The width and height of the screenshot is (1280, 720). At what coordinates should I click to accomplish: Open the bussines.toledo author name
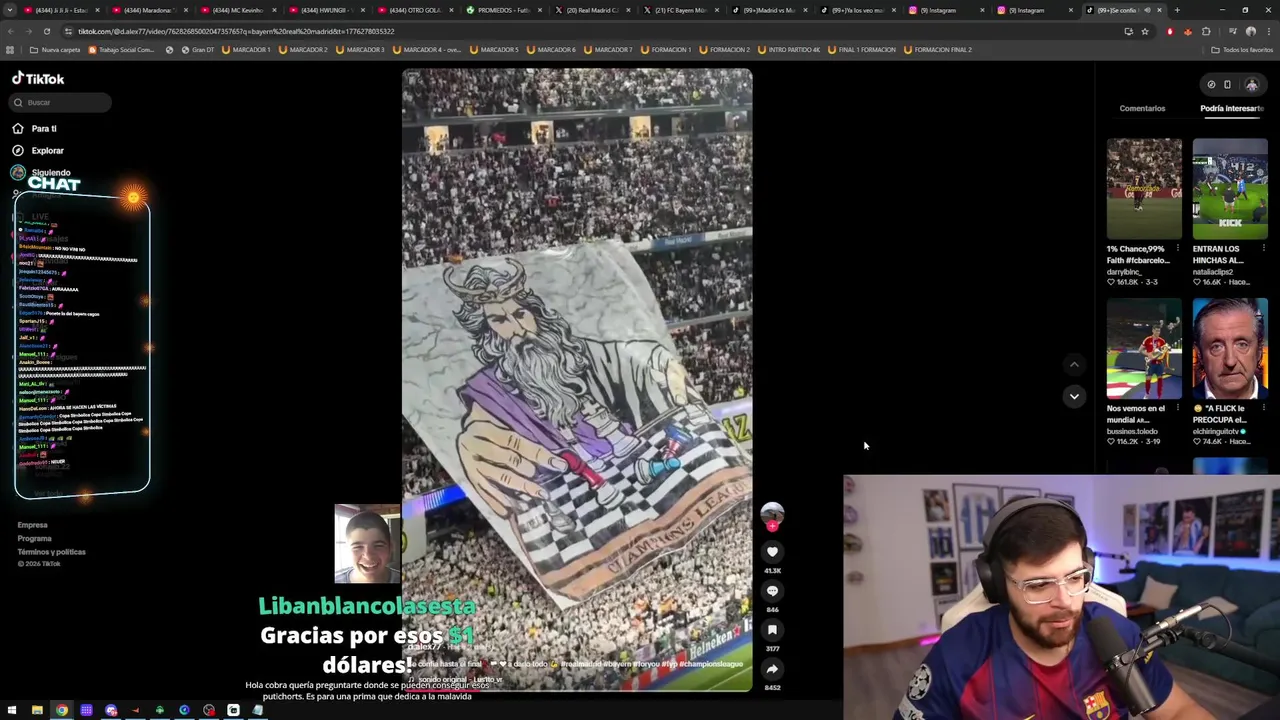(x=1132, y=431)
